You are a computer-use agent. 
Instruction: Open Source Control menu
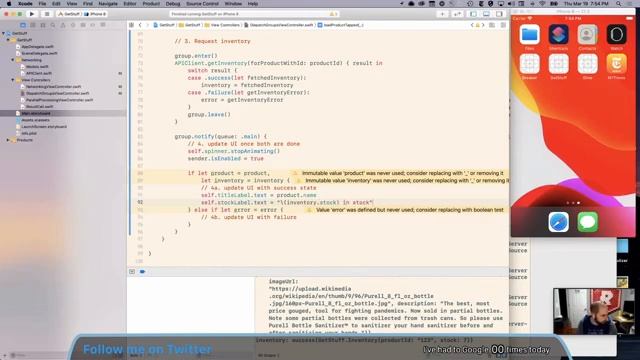(202, 4)
